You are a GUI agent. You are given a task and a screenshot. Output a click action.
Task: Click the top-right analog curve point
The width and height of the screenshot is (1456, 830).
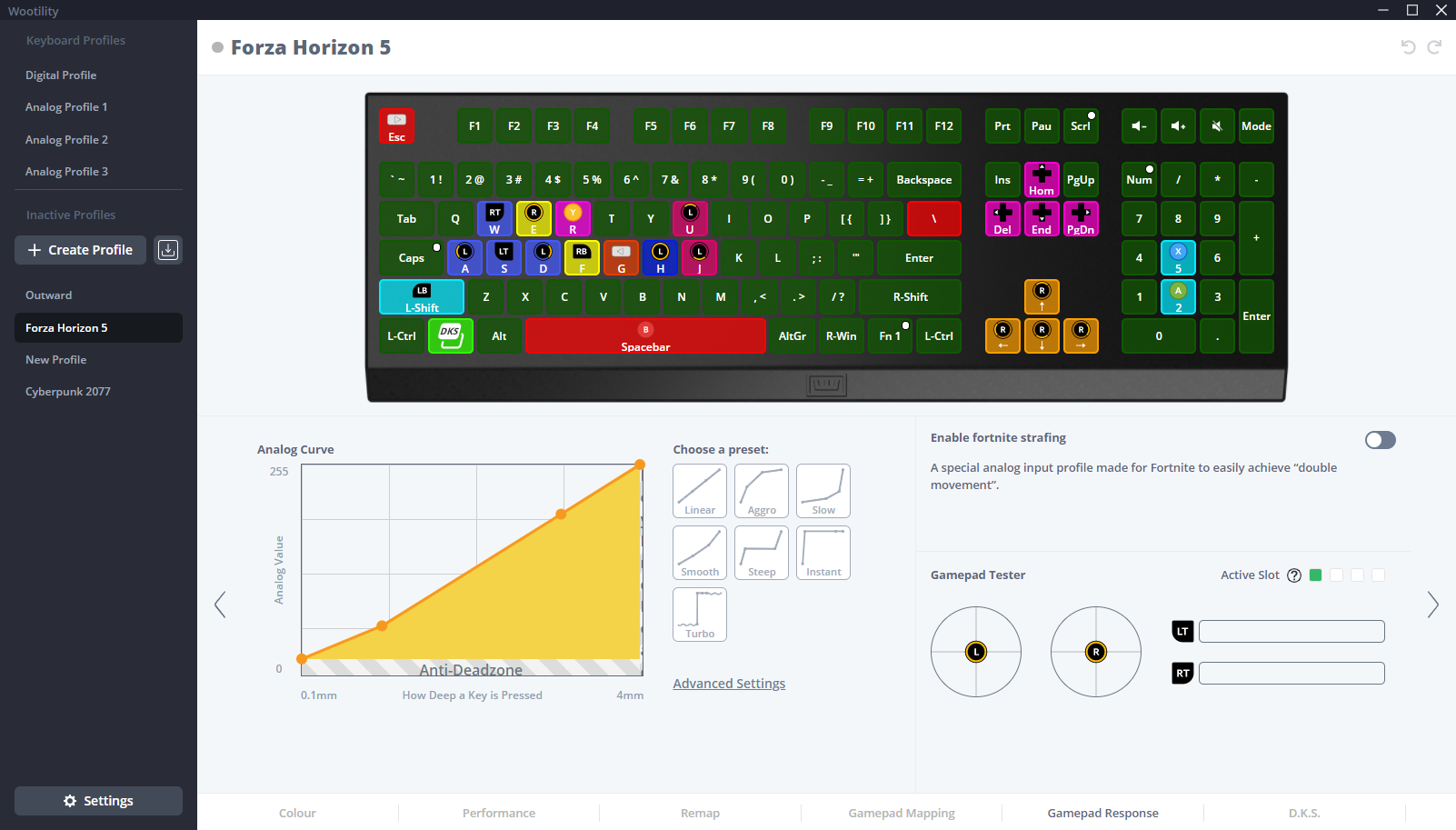(640, 465)
